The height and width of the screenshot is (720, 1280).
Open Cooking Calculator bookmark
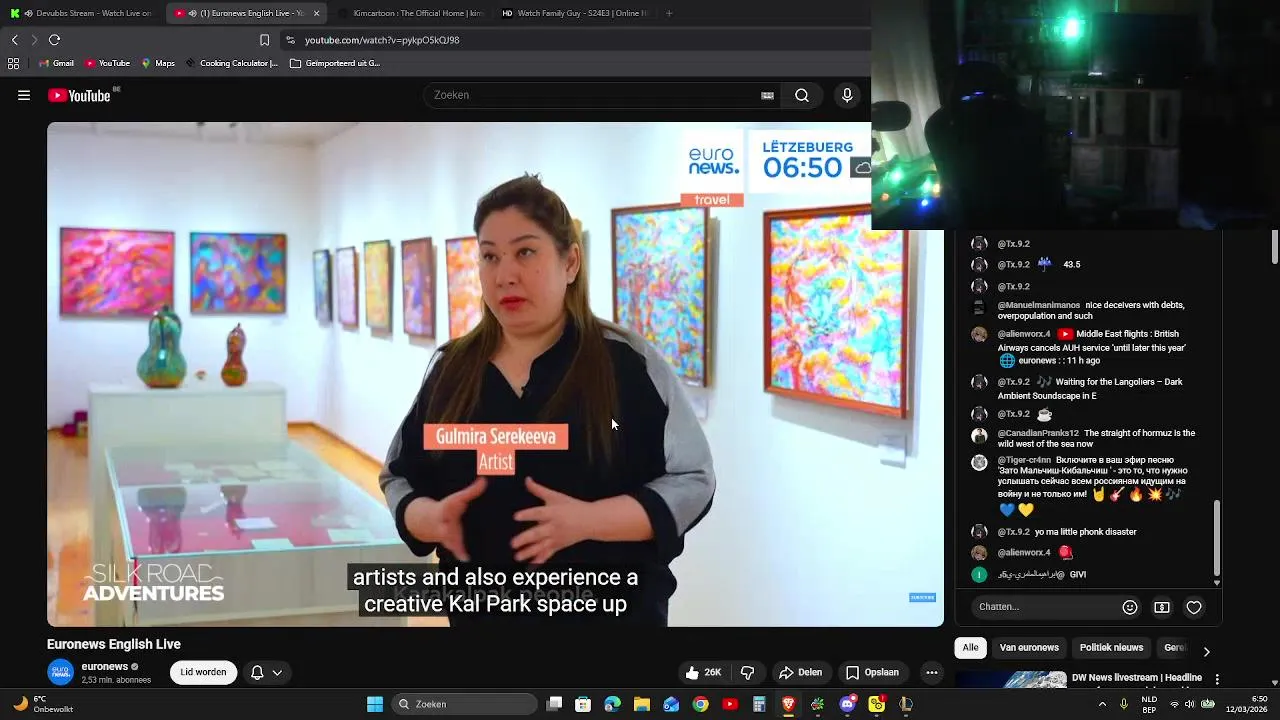coord(232,63)
